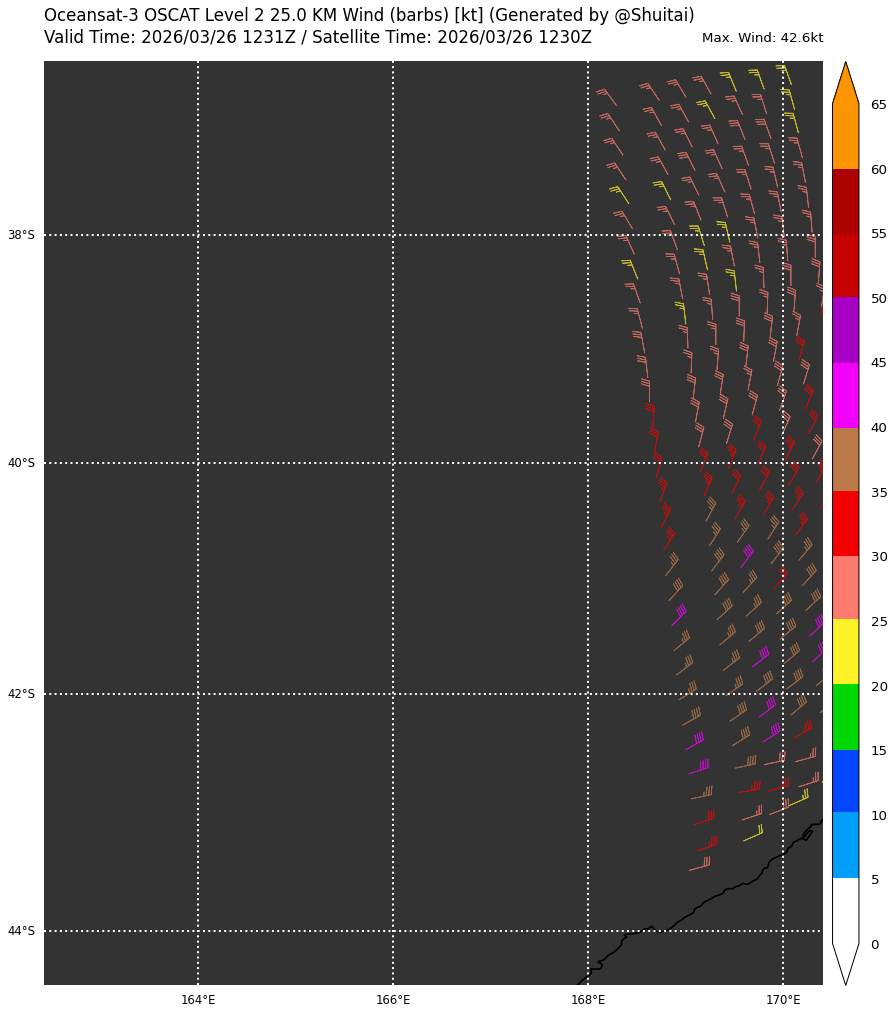Viewport: 894px width, 1014px height.
Task: Click the white 0–5 kt colorbar band
Action: (x=845, y=911)
